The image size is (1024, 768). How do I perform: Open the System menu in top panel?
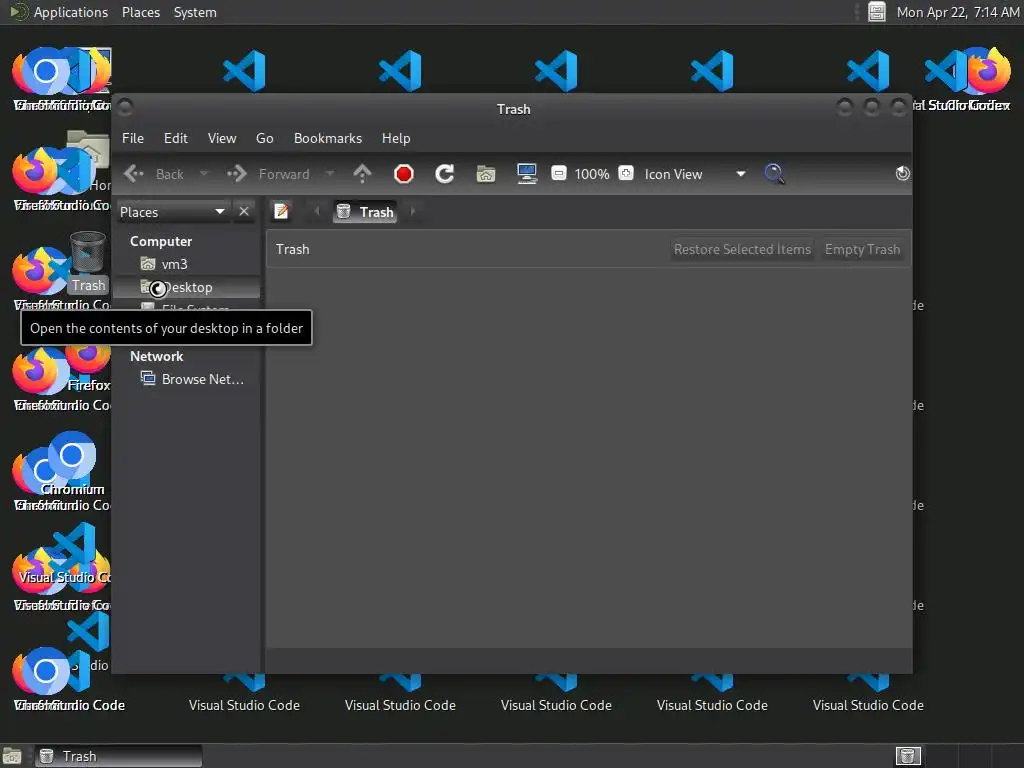point(195,12)
